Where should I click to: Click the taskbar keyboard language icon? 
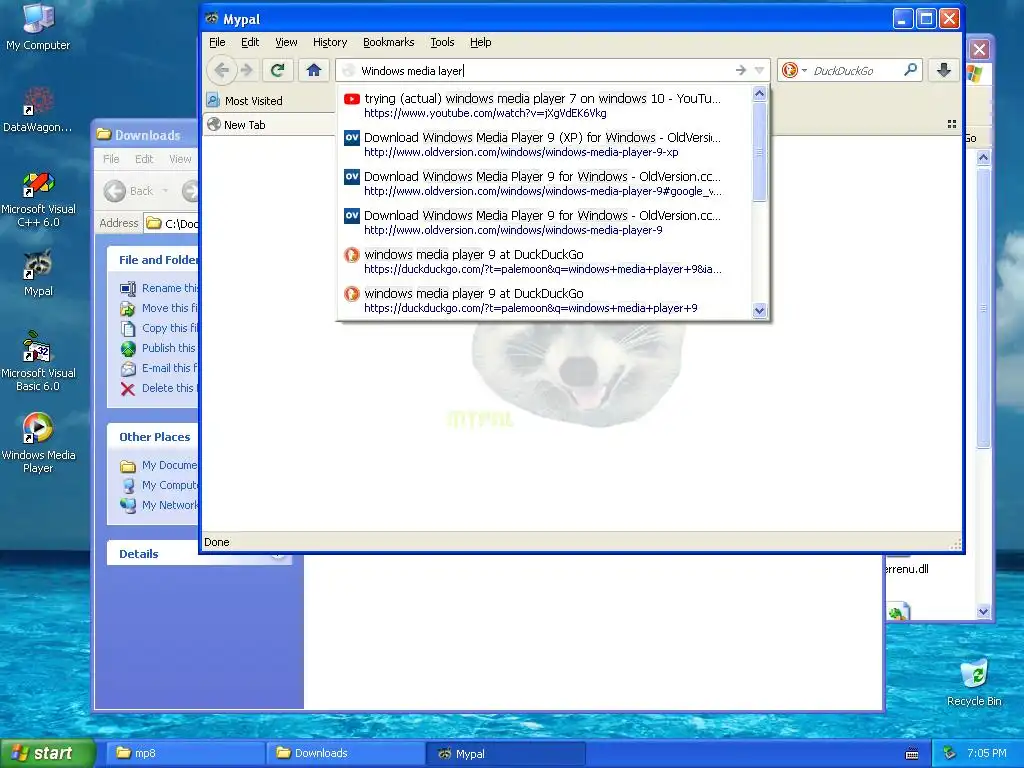tap(912, 754)
